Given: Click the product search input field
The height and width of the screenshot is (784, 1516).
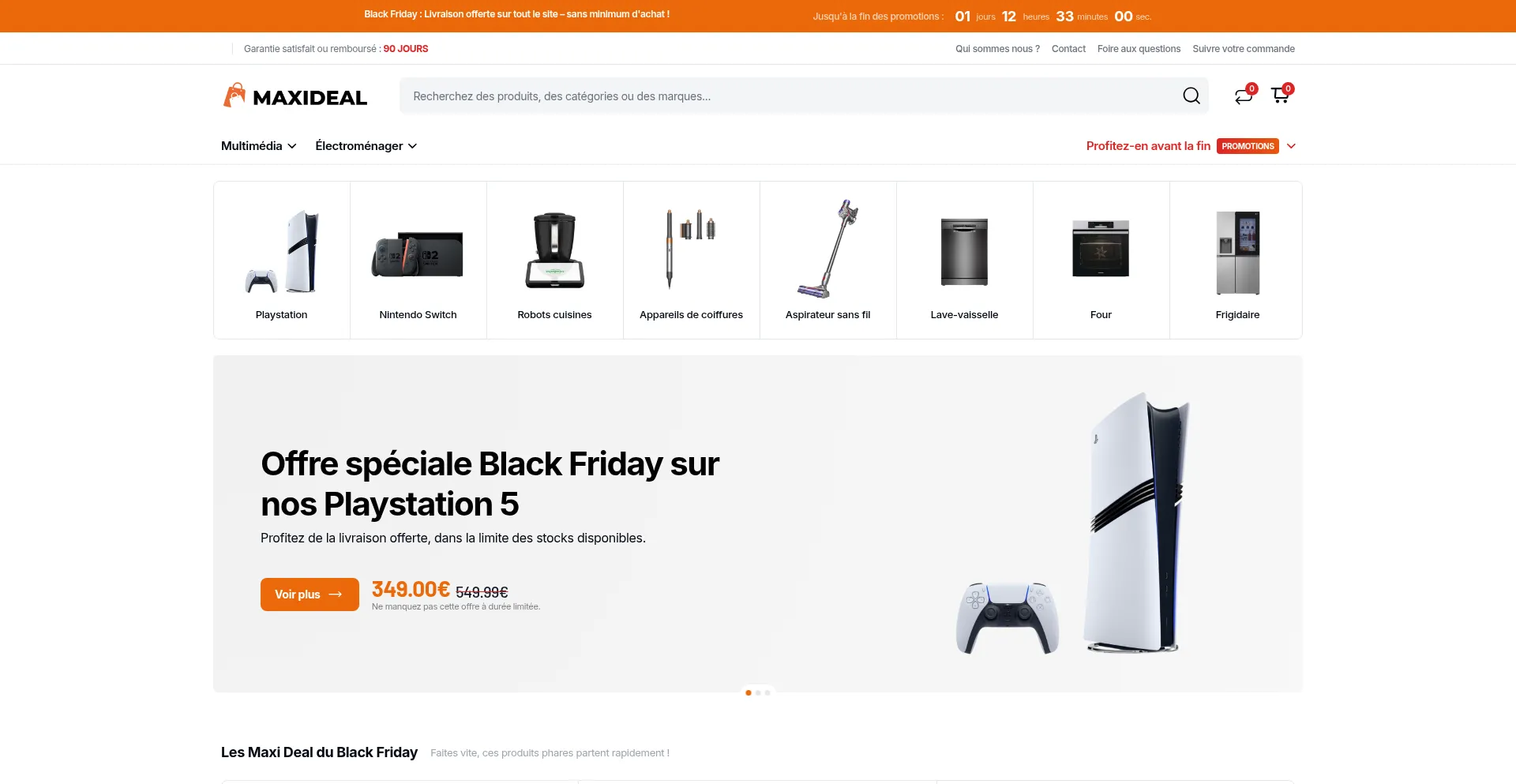Looking at the screenshot, I should coord(790,96).
